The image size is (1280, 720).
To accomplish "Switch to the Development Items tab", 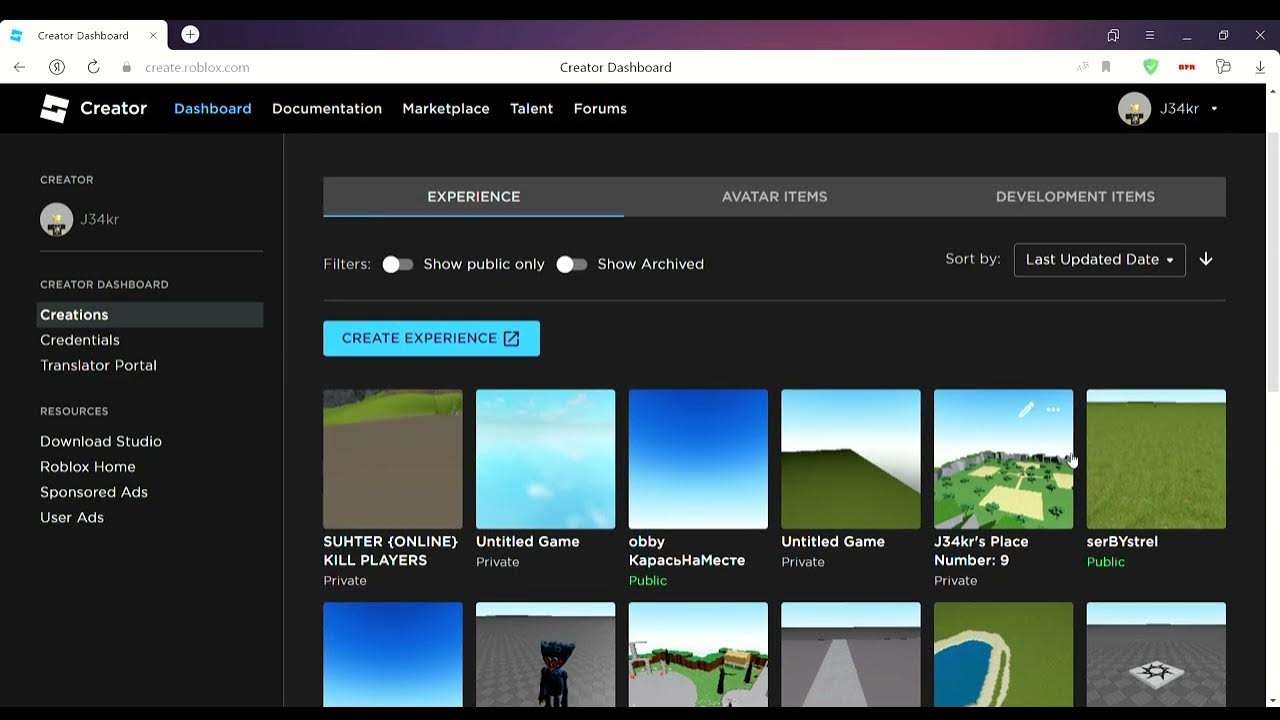I will coord(1075,197).
